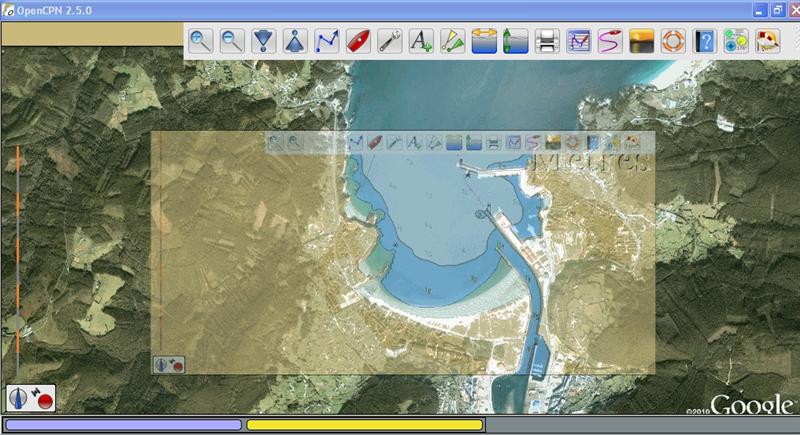Screen dimensions: 800x435
Task: Open About OpenCPN help book
Action: pyautogui.click(x=705, y=41)
